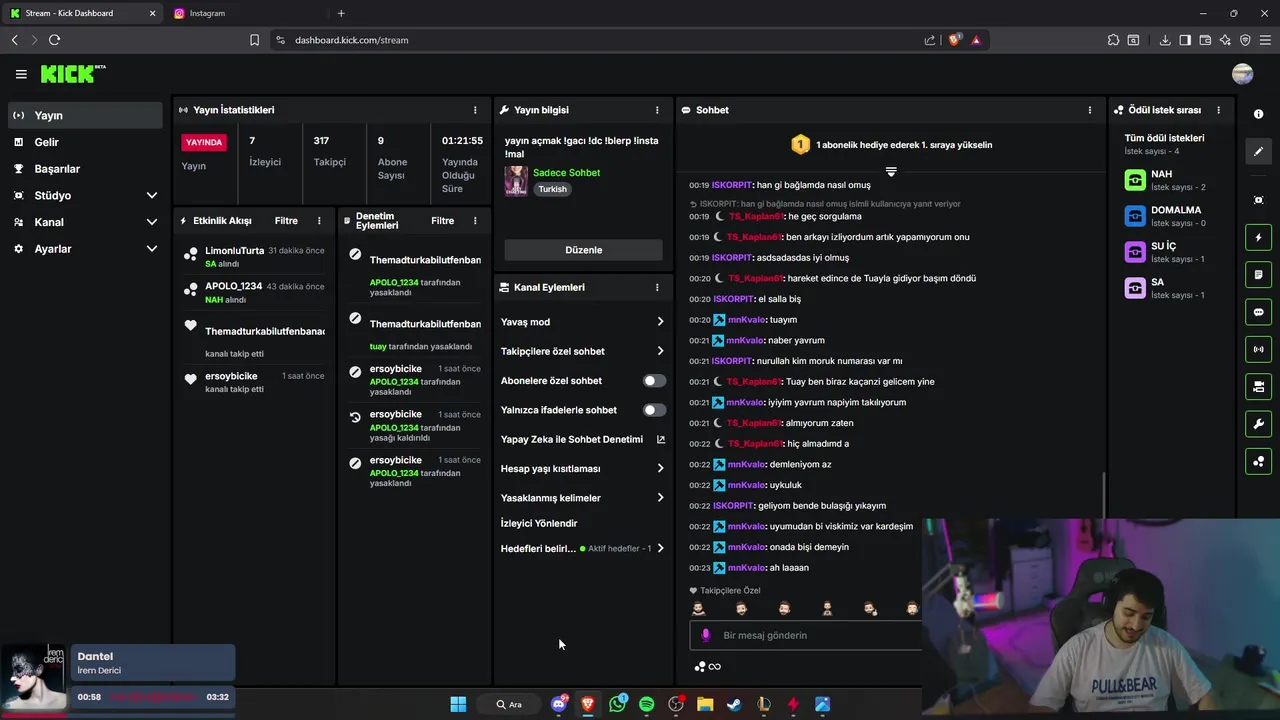The height and width of the screenshot is (720, 1280).
Task: Open Discord from the taskbar
Action: click(559, 704)
